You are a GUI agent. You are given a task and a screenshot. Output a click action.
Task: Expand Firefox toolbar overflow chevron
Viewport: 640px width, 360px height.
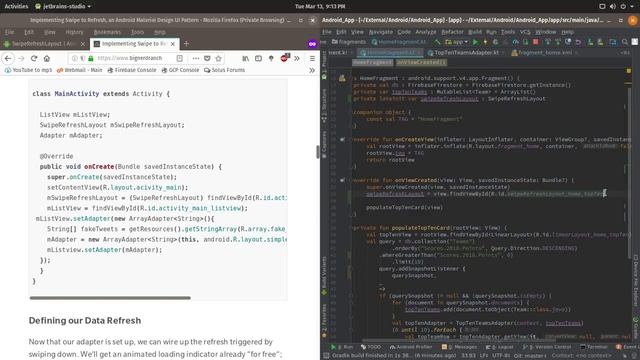click(297, 58)
